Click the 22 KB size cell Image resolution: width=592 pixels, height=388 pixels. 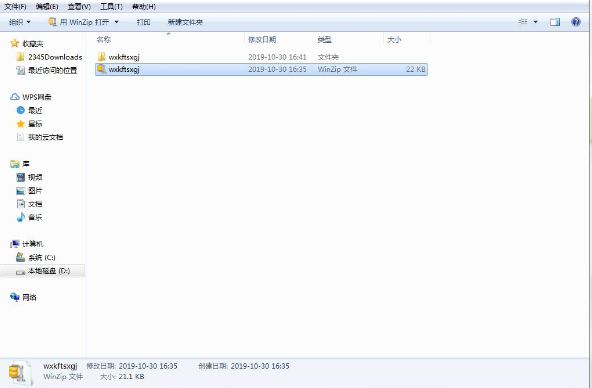tap(415, 69)
